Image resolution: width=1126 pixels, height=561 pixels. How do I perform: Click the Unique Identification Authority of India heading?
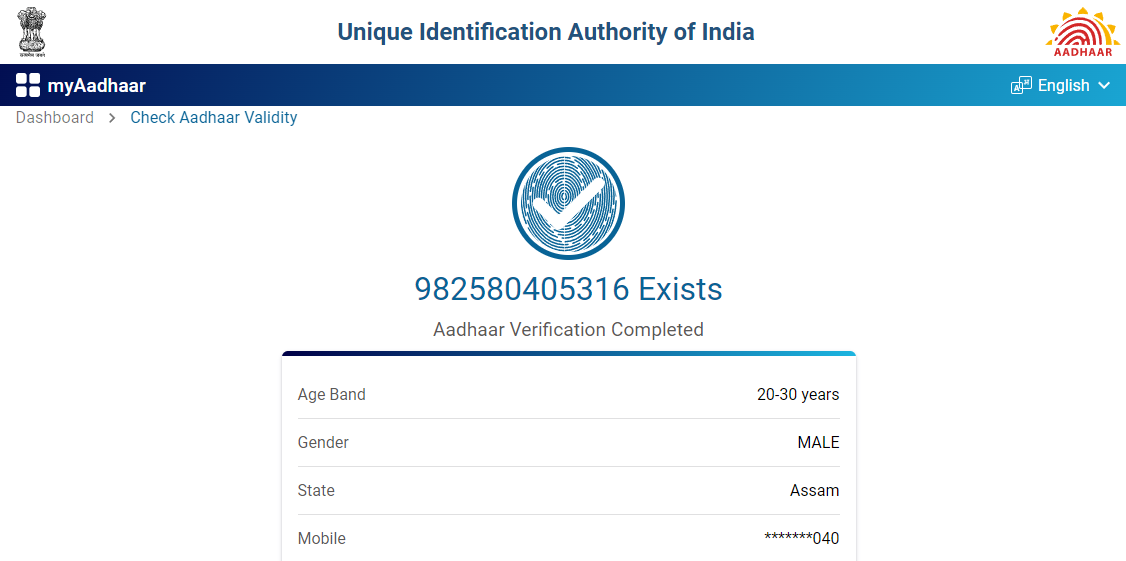point(546,32)
